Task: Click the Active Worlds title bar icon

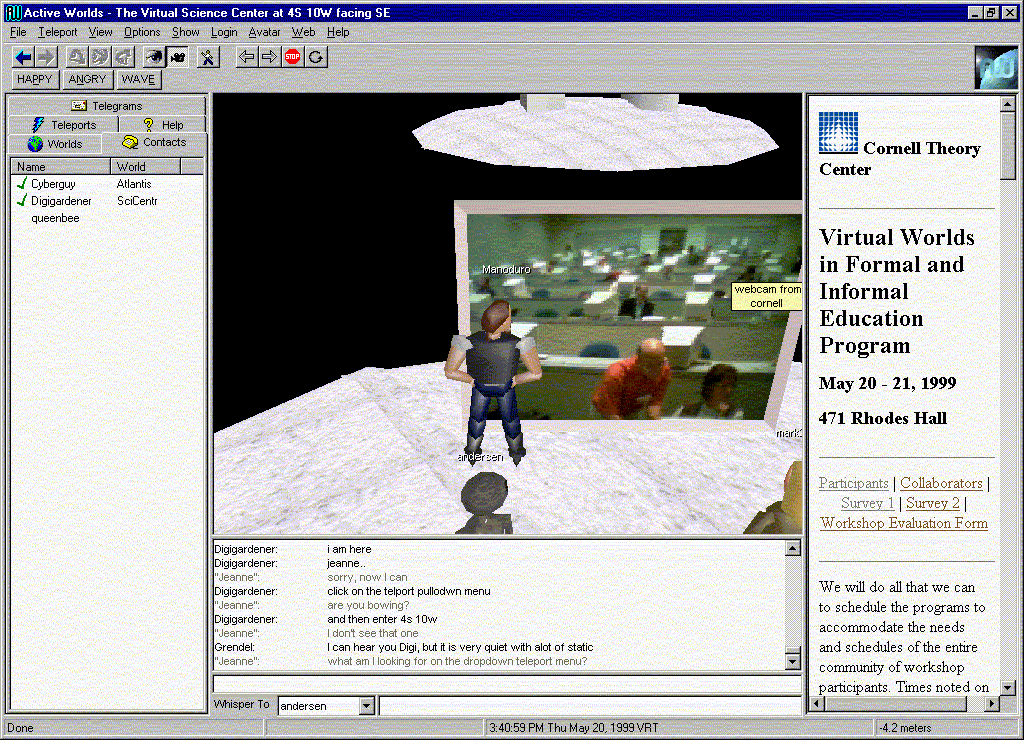Action: click(x=13, y=12)
